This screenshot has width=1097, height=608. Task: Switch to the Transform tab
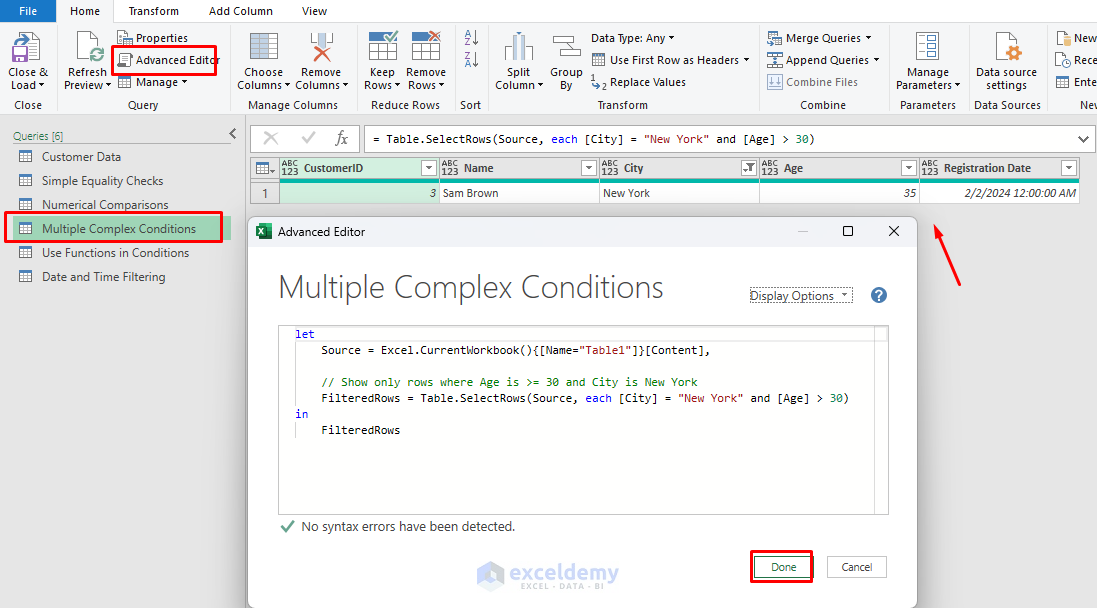coord(153,11)
